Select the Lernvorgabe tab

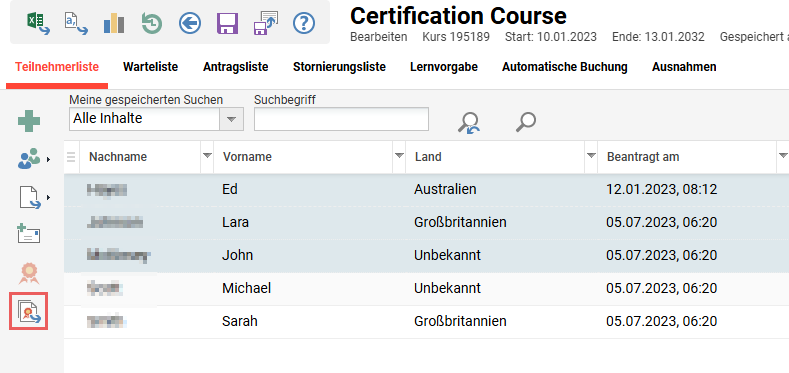click(444, 67)
